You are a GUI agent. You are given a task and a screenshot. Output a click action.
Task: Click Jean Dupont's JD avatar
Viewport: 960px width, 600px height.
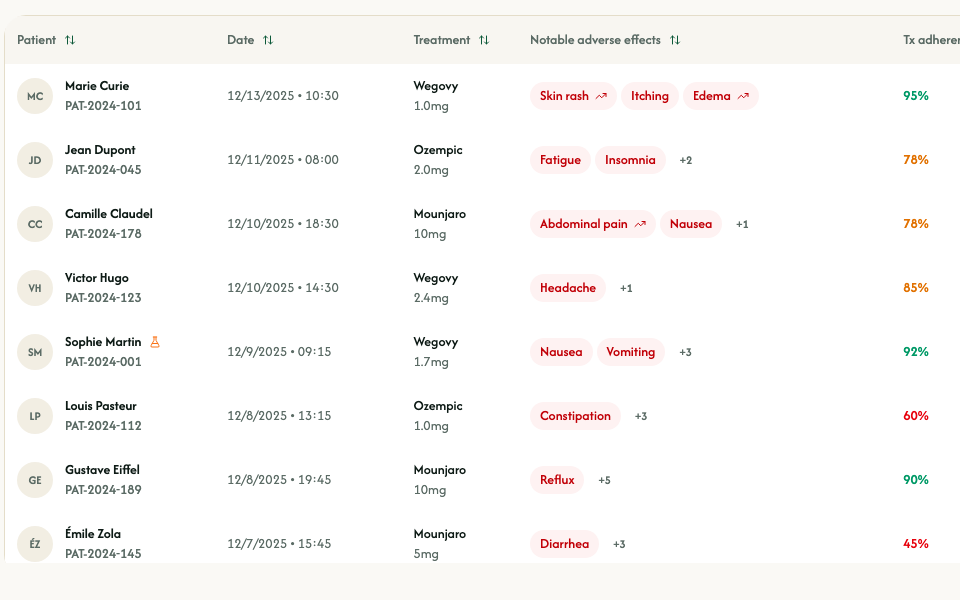[35, 160]
